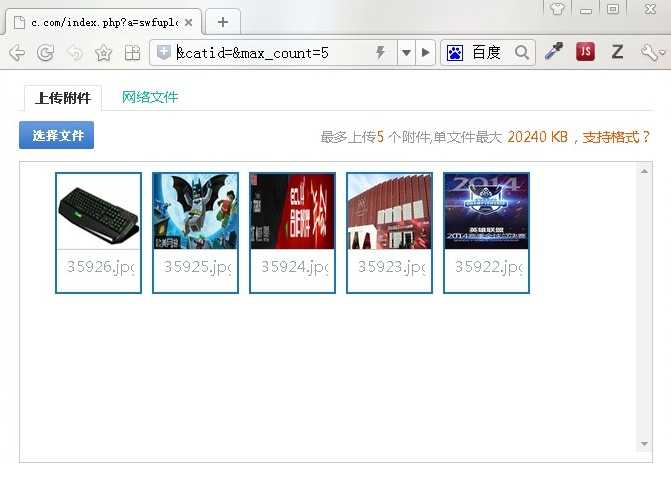Close the index.php tab
The height and width of the screenshot is (481, 671).
pyautogui.click(x=188, y=22)
